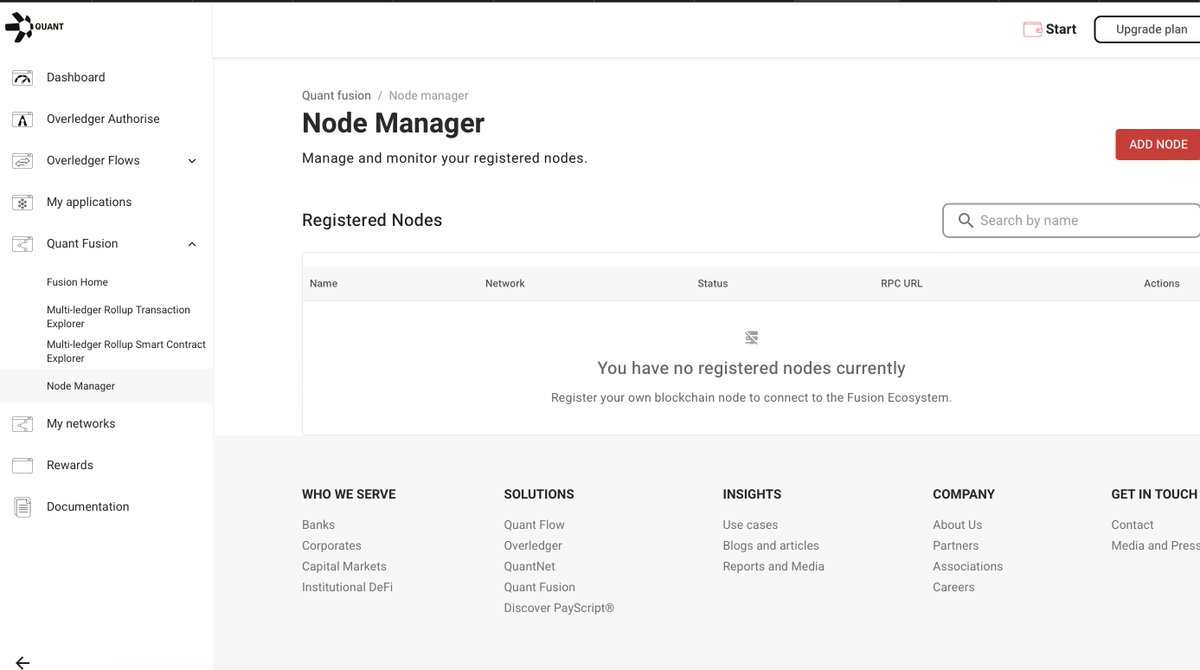Open the Banks footer link

tap(318, 525)
